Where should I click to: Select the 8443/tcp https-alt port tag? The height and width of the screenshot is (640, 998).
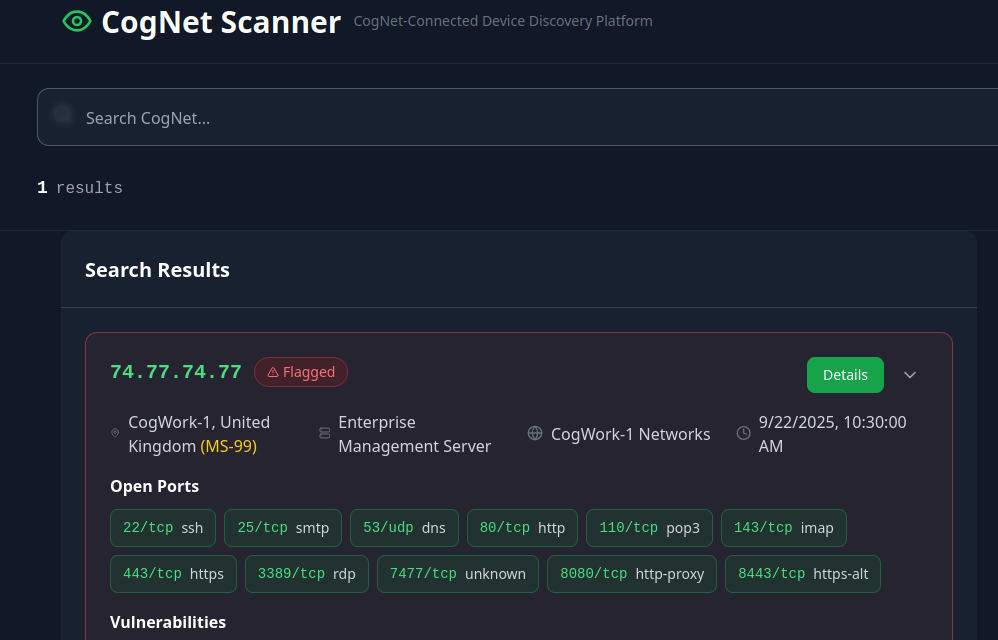(802, 574)
